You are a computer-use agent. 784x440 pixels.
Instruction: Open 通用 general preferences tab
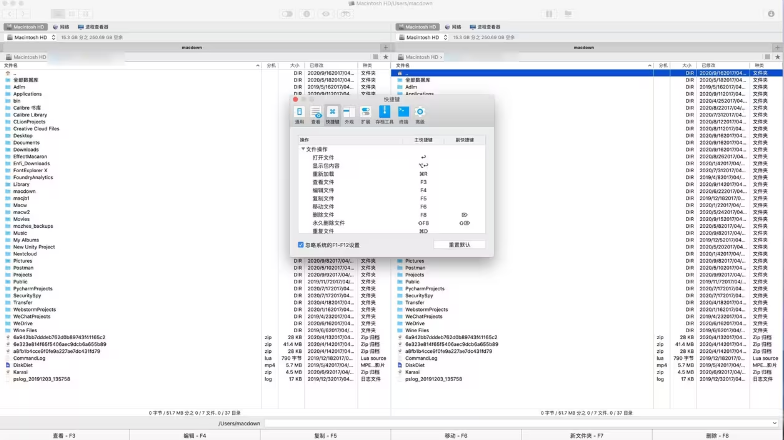point(299,114)
